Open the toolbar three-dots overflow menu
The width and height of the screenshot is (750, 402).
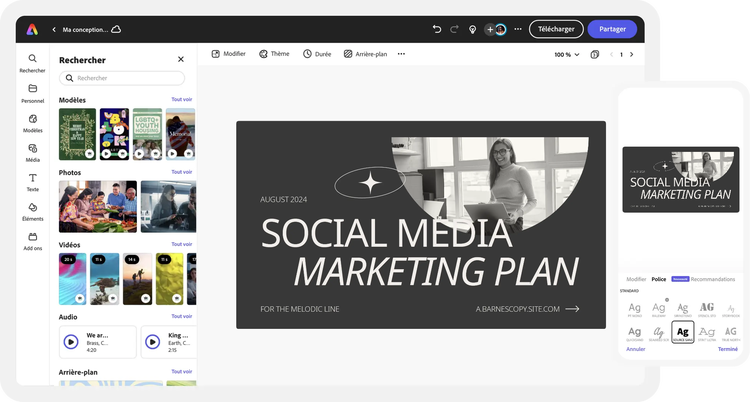coord(401,54)
